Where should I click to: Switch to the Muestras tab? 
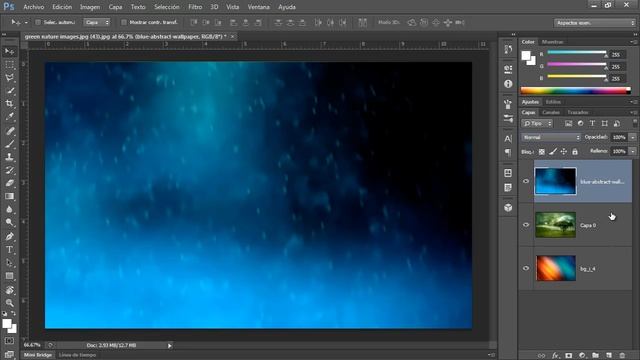tap(552, 42)
